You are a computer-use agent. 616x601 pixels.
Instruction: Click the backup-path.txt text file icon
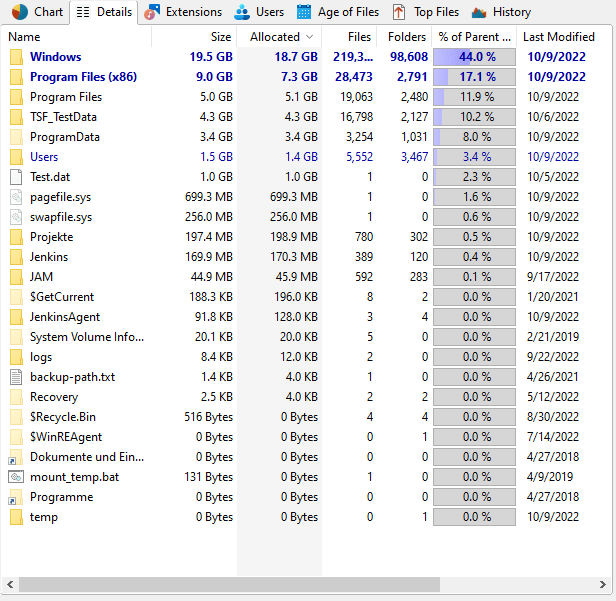coord(16,377)
